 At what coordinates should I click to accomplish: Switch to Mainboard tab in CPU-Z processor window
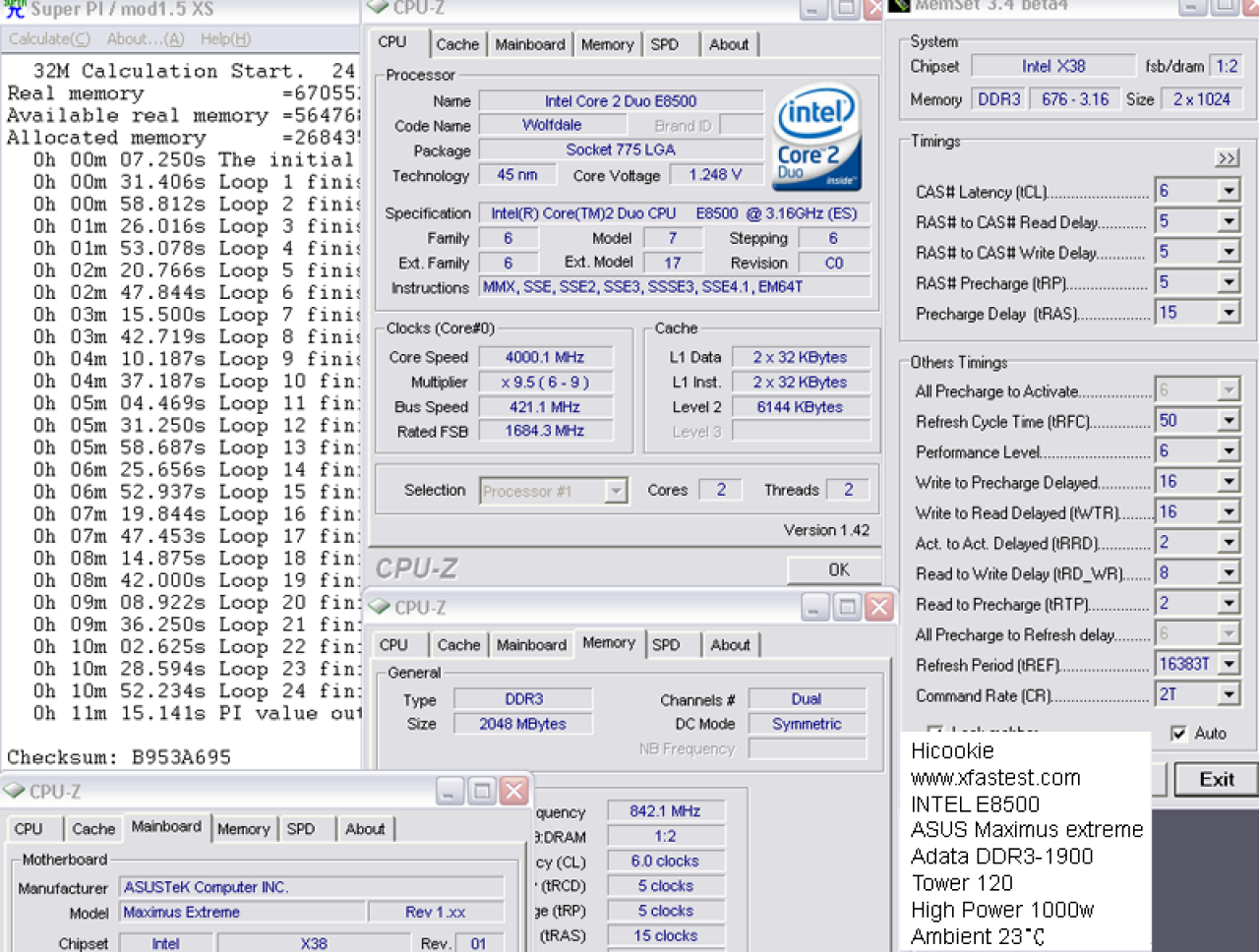[530, 45]
